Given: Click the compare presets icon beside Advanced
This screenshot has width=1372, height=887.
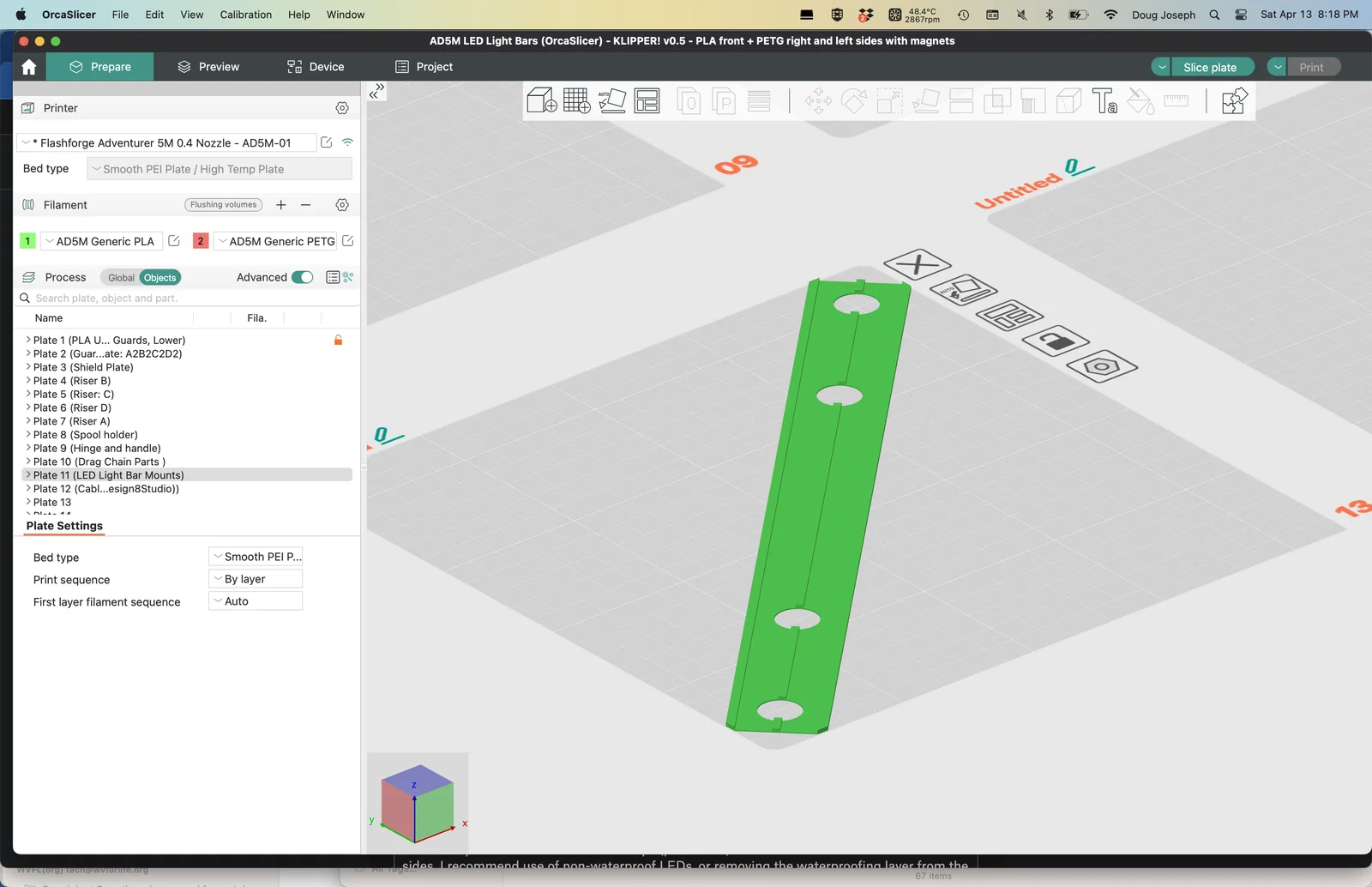Looking at the screenshot, I should coord(348,277).
